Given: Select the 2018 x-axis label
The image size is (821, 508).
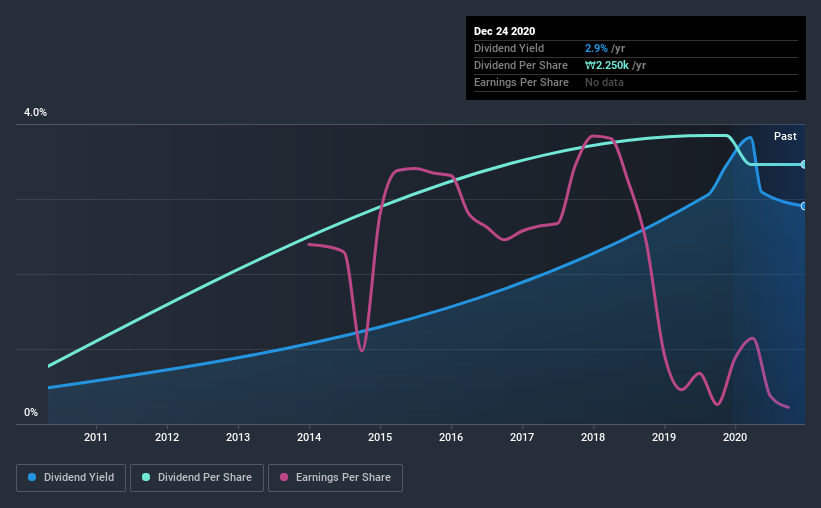Looking at the screenshot, I should click(x=593, y=437).
